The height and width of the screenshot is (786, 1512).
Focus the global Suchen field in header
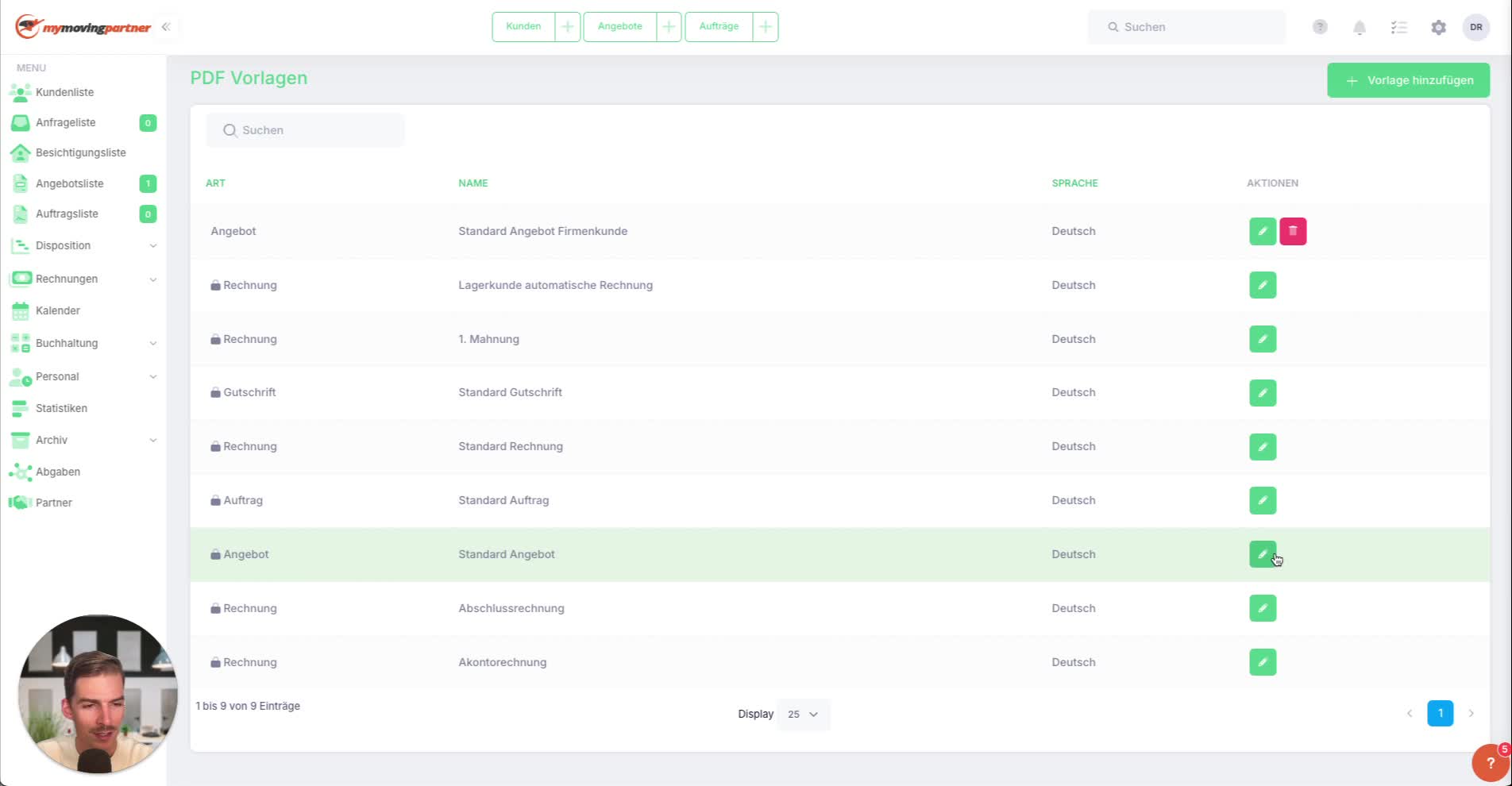tap(1186, 27)
